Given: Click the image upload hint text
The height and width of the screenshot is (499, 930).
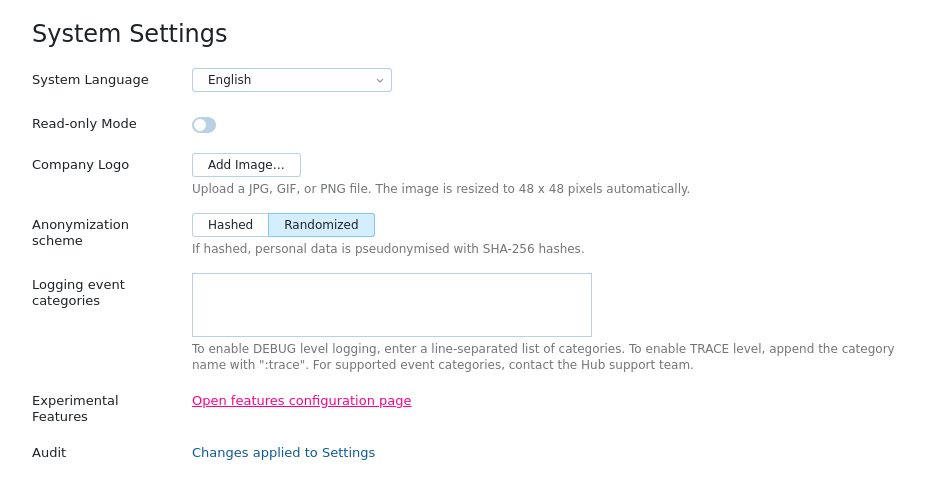Looking at the screenshot, I should (x=440, y=189).
